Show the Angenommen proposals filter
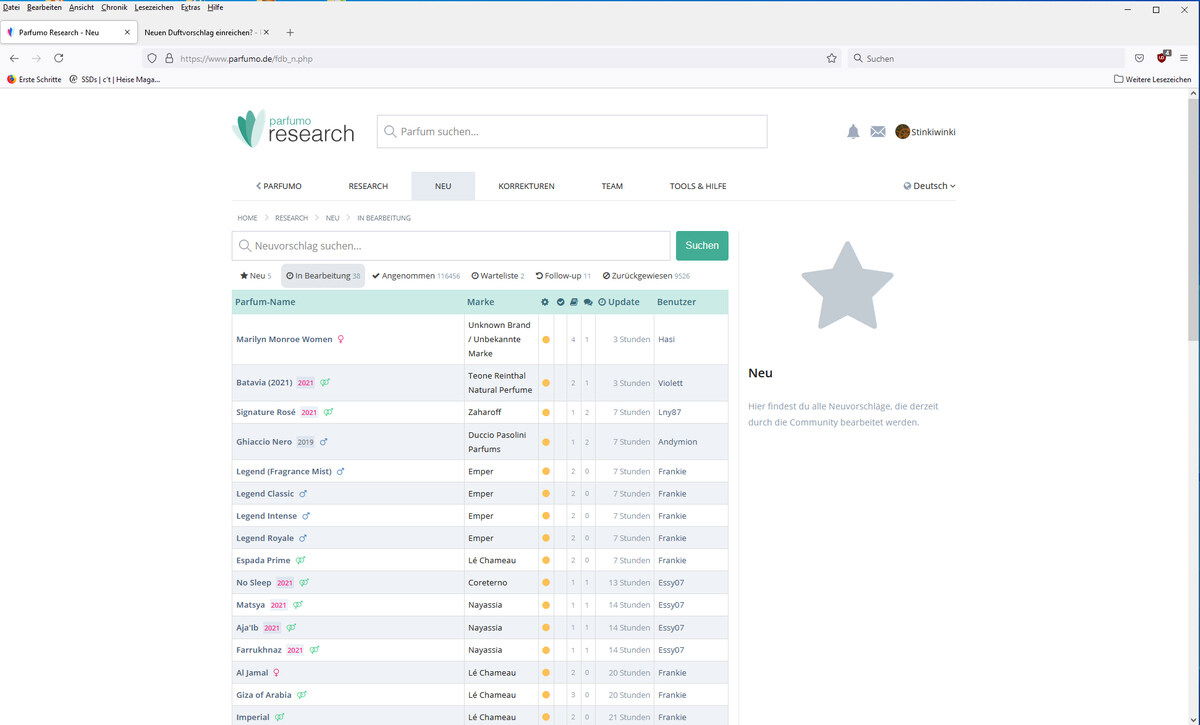Image resolution: width=1200 pixels, height=725 pixels. click(x=415, y=276)
